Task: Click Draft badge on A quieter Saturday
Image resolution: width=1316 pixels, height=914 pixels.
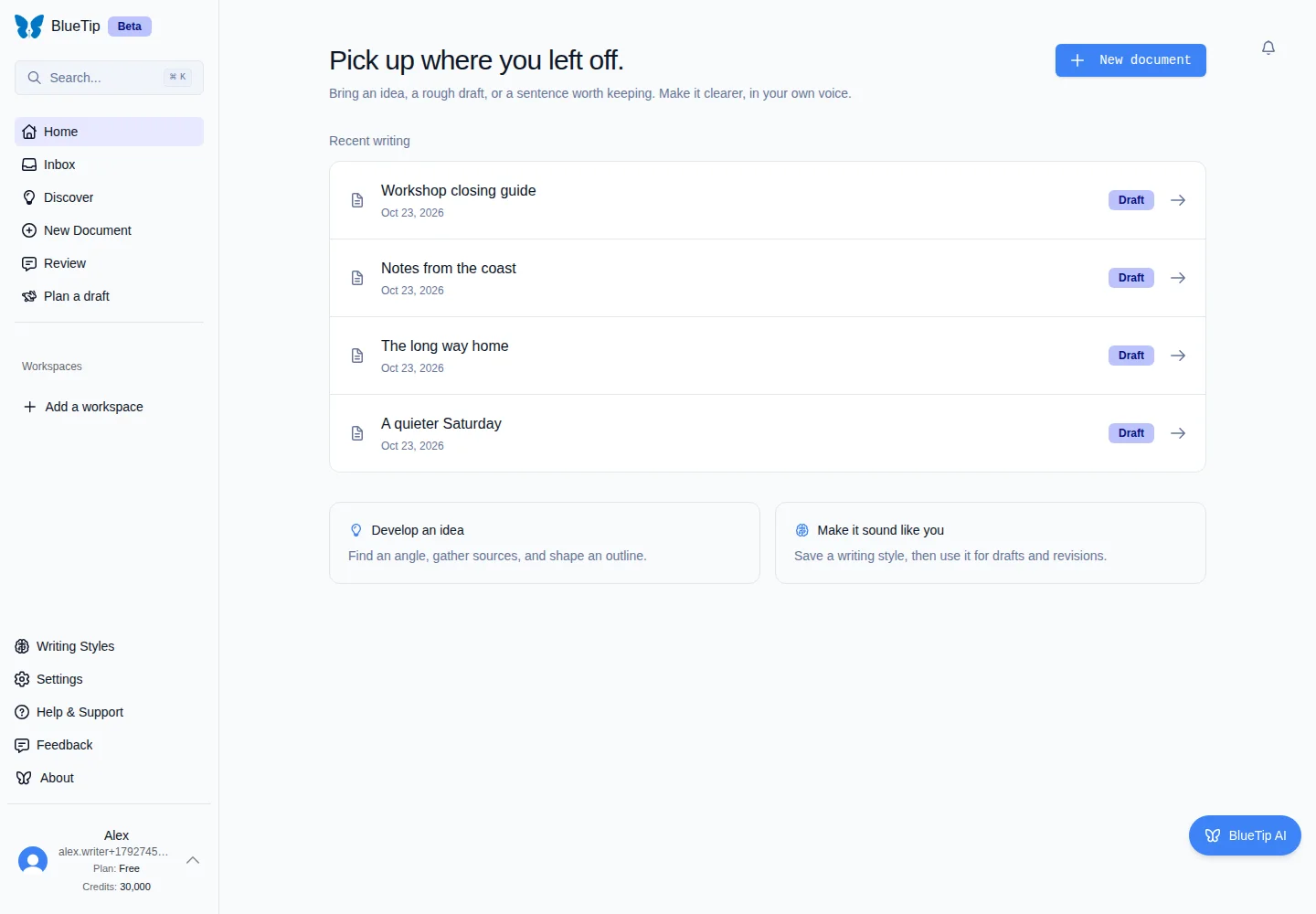Action: (1131, 433)
